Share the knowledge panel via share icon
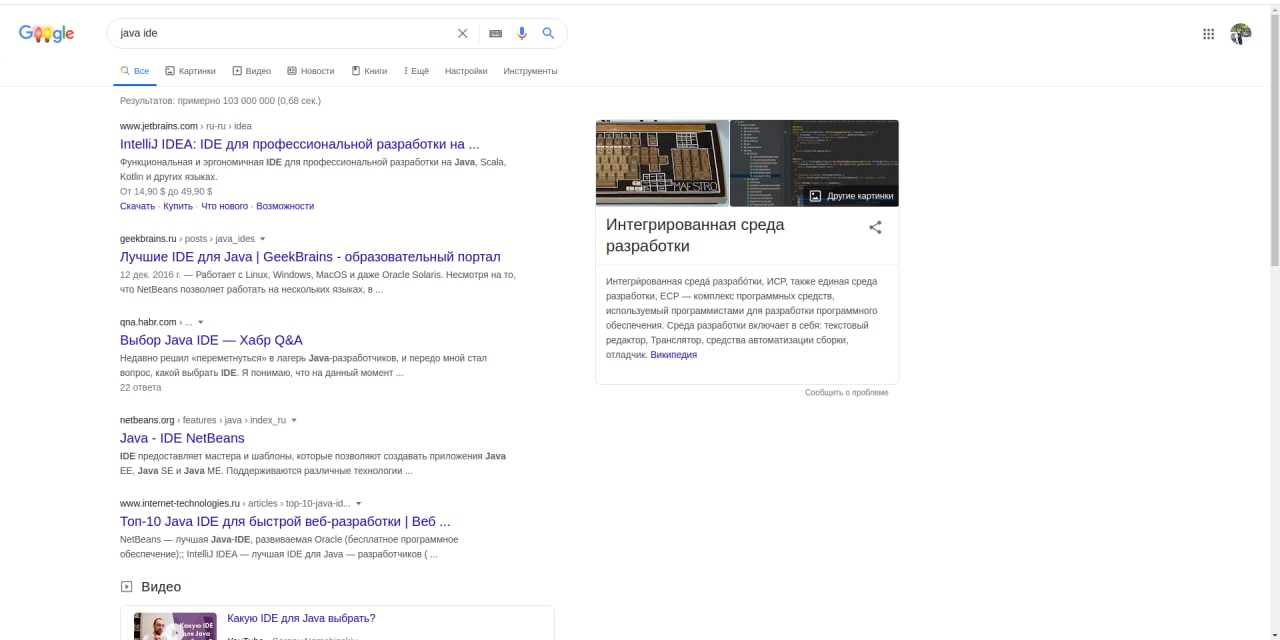The height and width of the screenshot is (640, 1280). (875, 227)
